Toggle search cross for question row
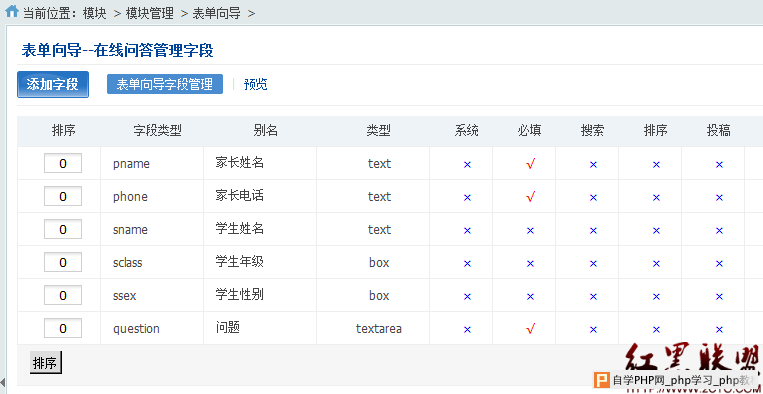 point(593,330)
